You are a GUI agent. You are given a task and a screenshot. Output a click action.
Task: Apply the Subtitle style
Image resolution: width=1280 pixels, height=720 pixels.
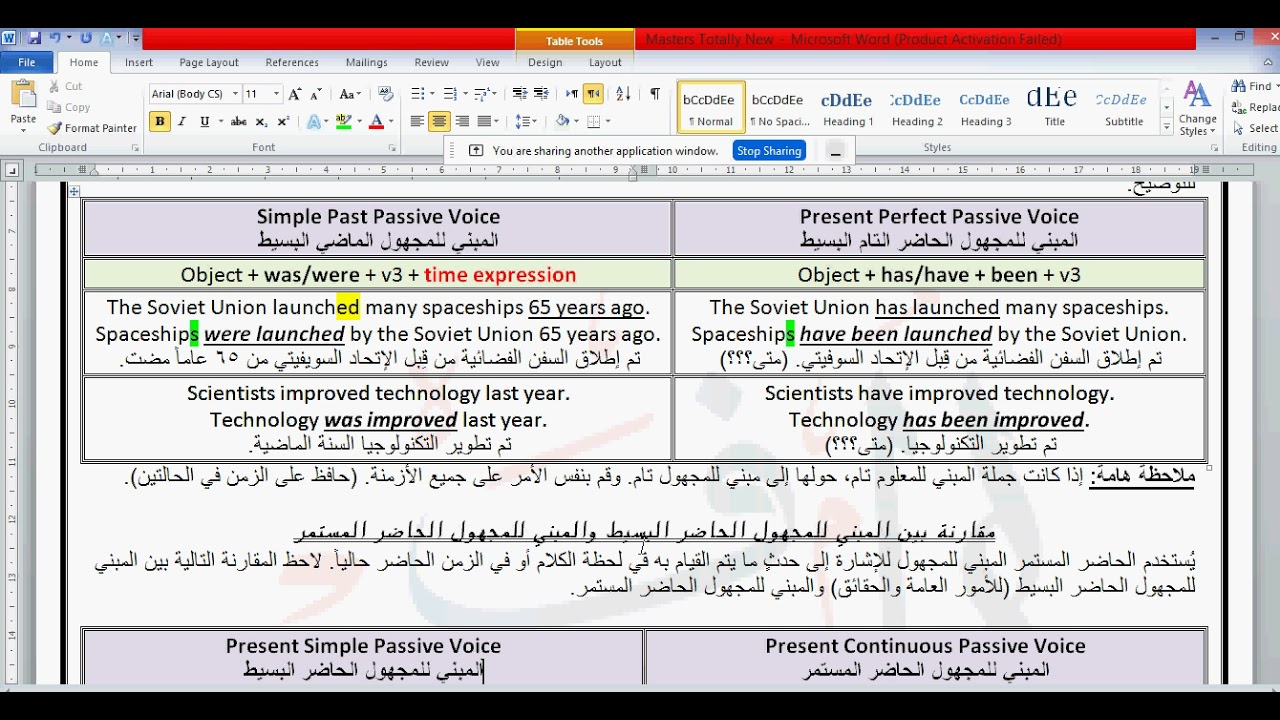tap(1123, 108)
